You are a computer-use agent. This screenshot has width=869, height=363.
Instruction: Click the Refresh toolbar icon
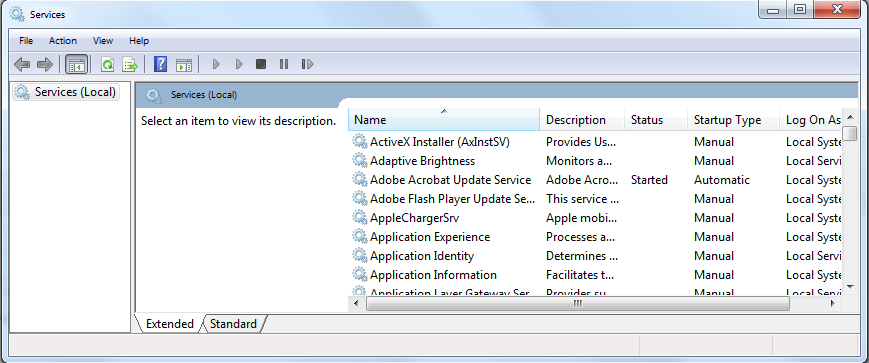click(107, 64)
